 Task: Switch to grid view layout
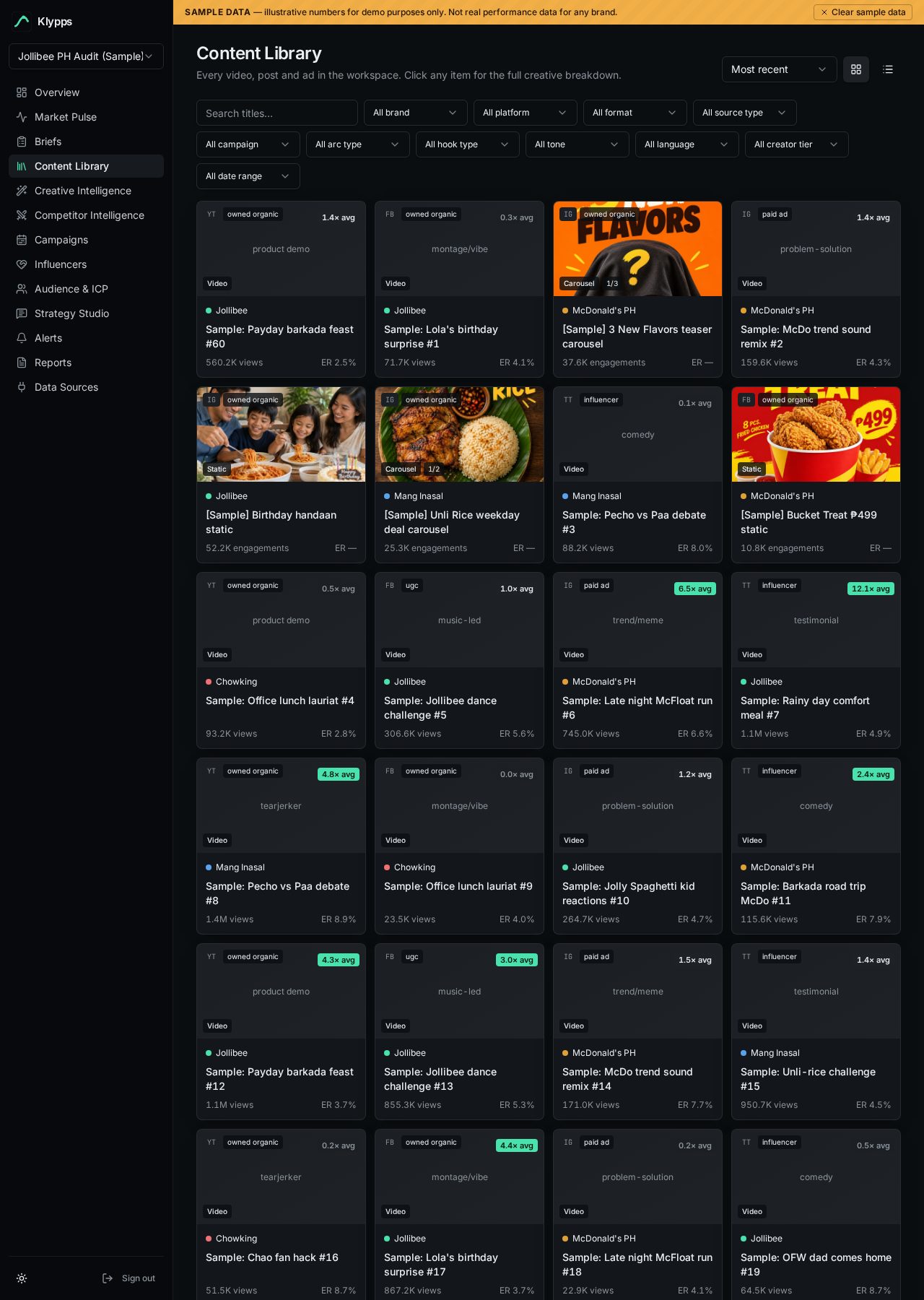click(x=856, y=69)
